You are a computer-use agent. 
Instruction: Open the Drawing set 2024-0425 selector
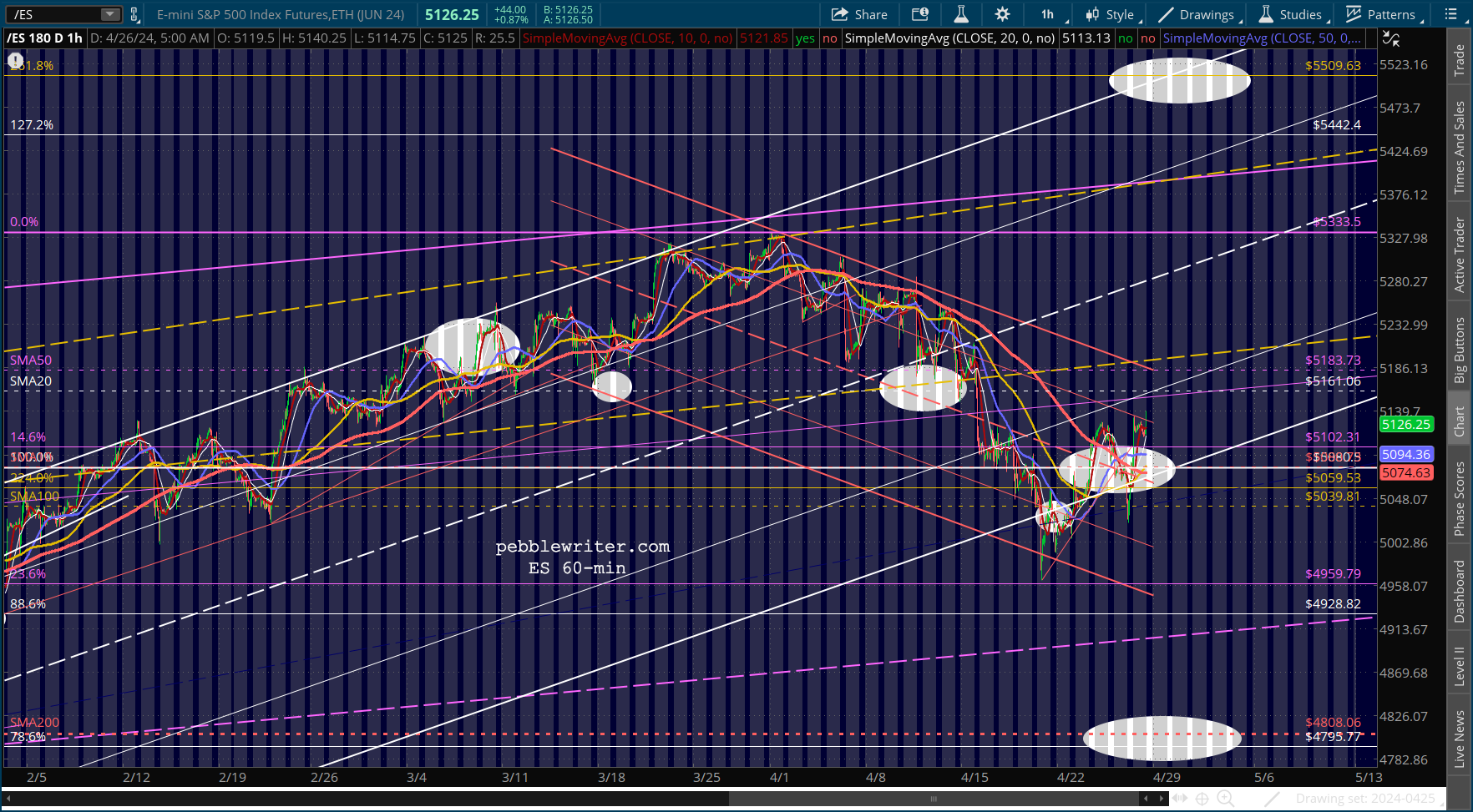tap(1369, 799)
